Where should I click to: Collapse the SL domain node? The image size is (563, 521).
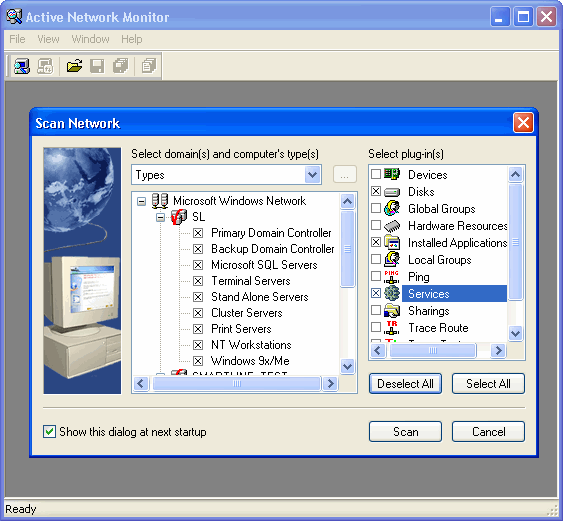click(160, 217)
